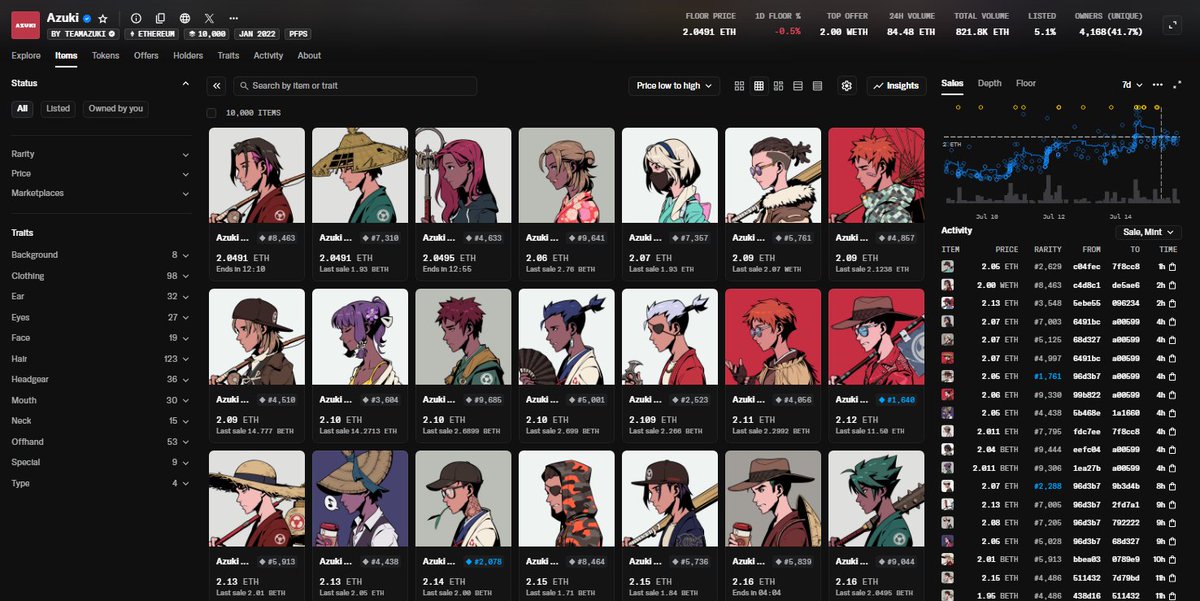1200x601 pixels.
Task: Open the more options ellipsis beside the X icon
Action: pos(234,18)
